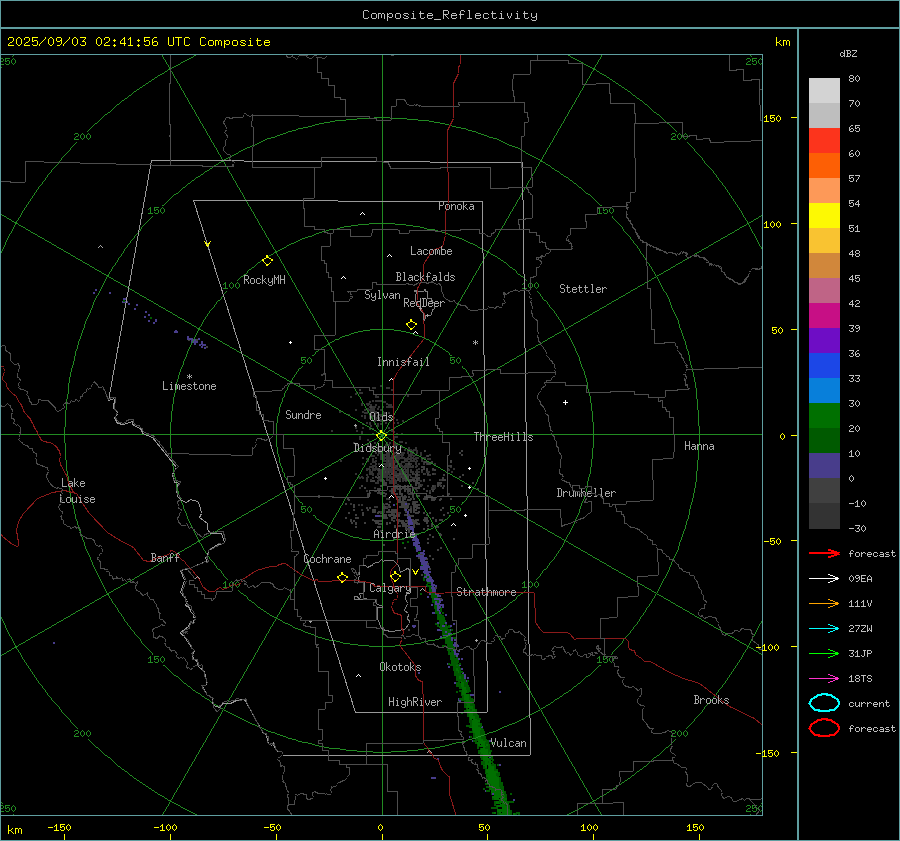Click the green 20 dBZ color swatch
Image resolution: width=900 pixels, height=841 pixels.
coord(824,416)
